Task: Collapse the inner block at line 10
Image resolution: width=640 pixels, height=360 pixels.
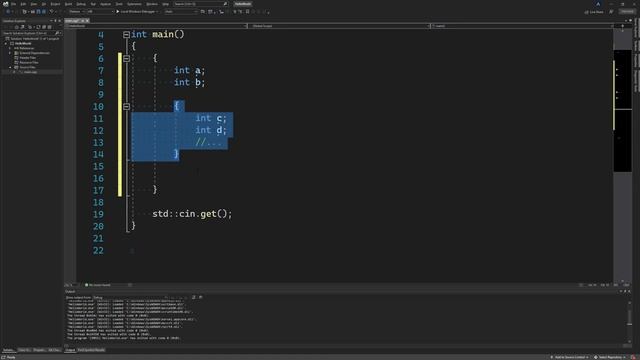Action: click(126, 107)
